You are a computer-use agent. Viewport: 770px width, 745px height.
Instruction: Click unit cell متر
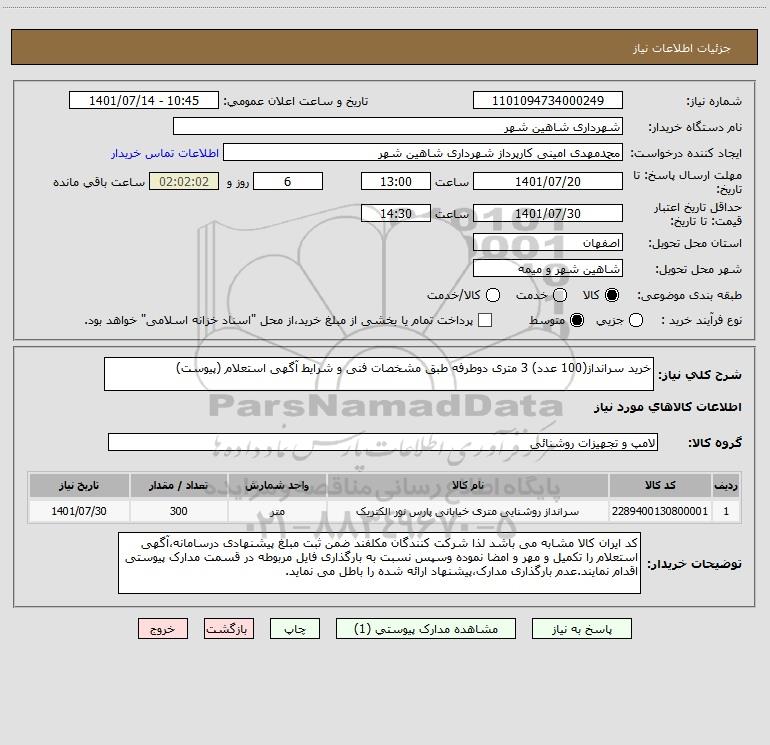277,511
